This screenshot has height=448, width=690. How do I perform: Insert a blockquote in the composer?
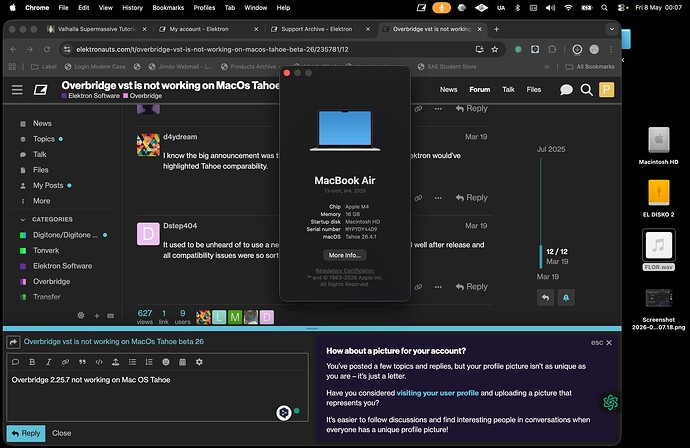click(82, 362)
